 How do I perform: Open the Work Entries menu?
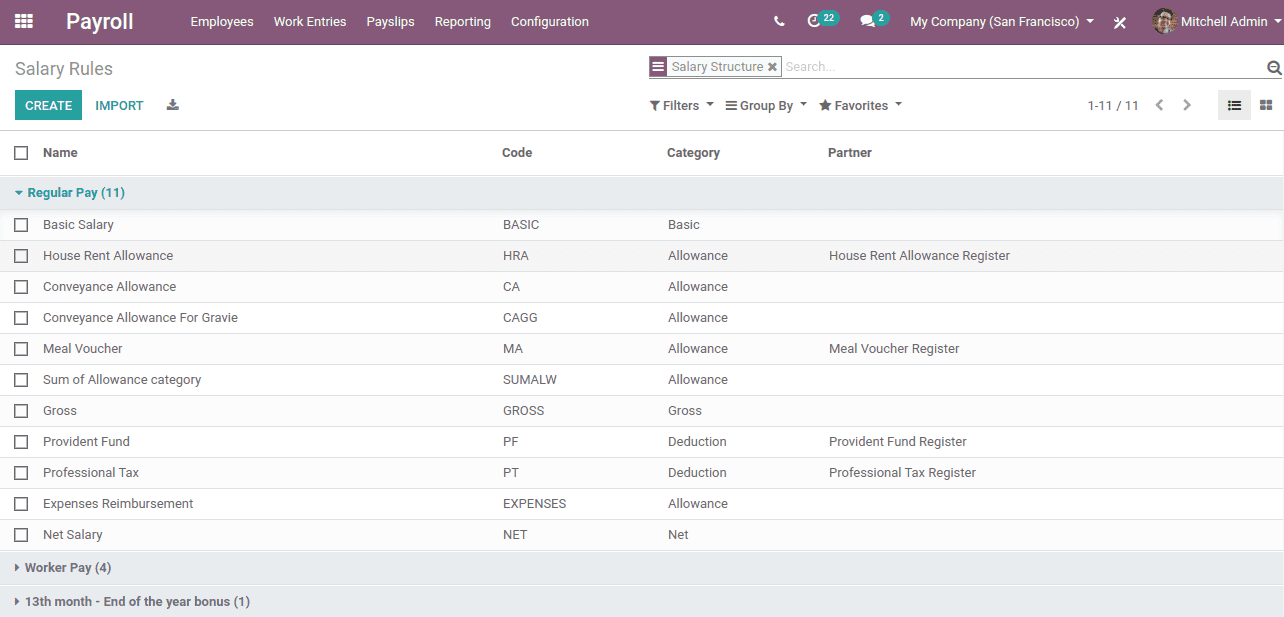(310, 21)
